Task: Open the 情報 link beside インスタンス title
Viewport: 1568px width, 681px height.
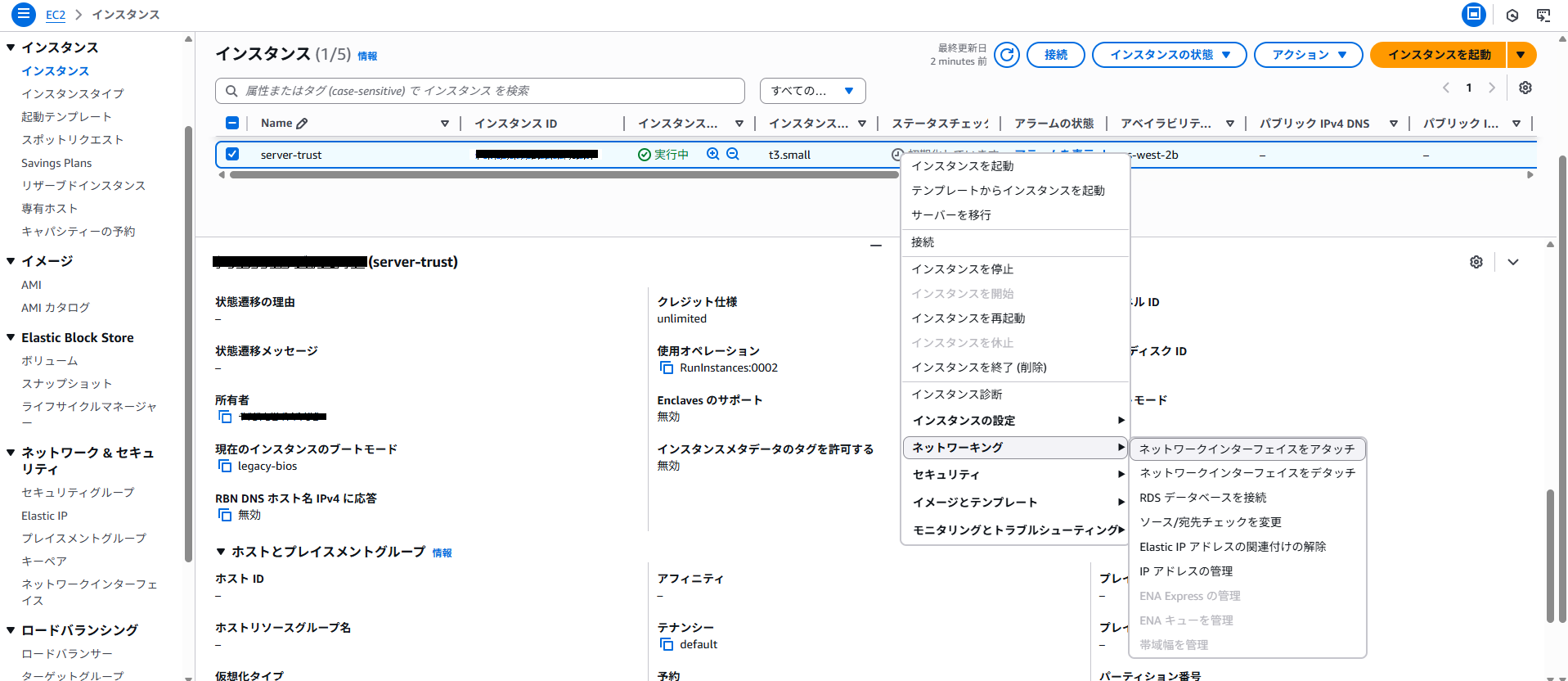Action: tap(367, 56)
